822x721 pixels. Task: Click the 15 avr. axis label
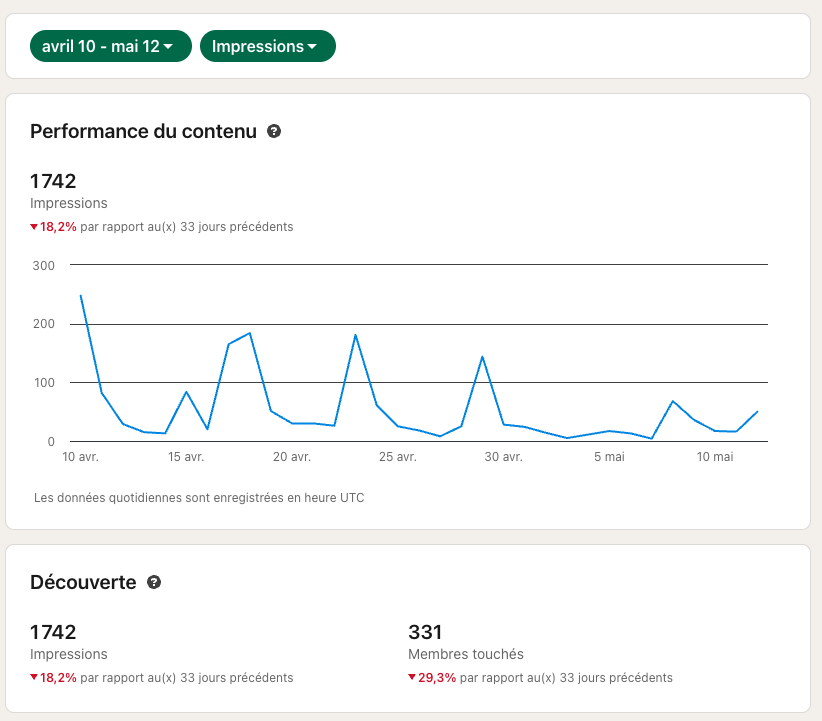(x=186, y=457)
